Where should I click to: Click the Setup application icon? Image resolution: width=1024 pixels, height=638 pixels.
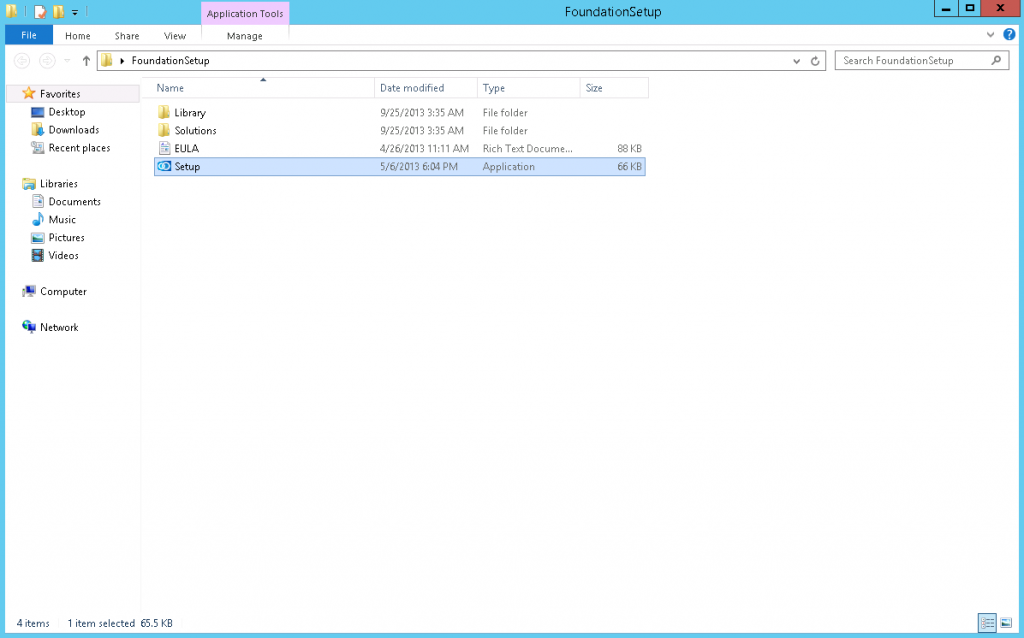[164, 167]
